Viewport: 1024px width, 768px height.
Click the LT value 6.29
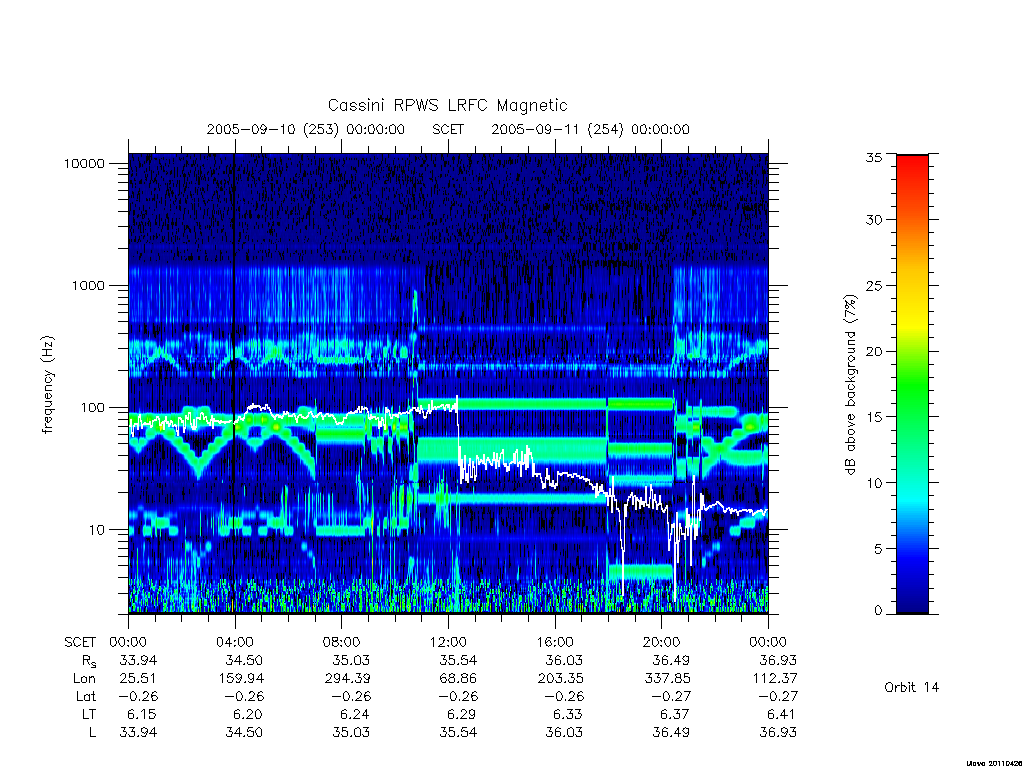pos(462,714)
